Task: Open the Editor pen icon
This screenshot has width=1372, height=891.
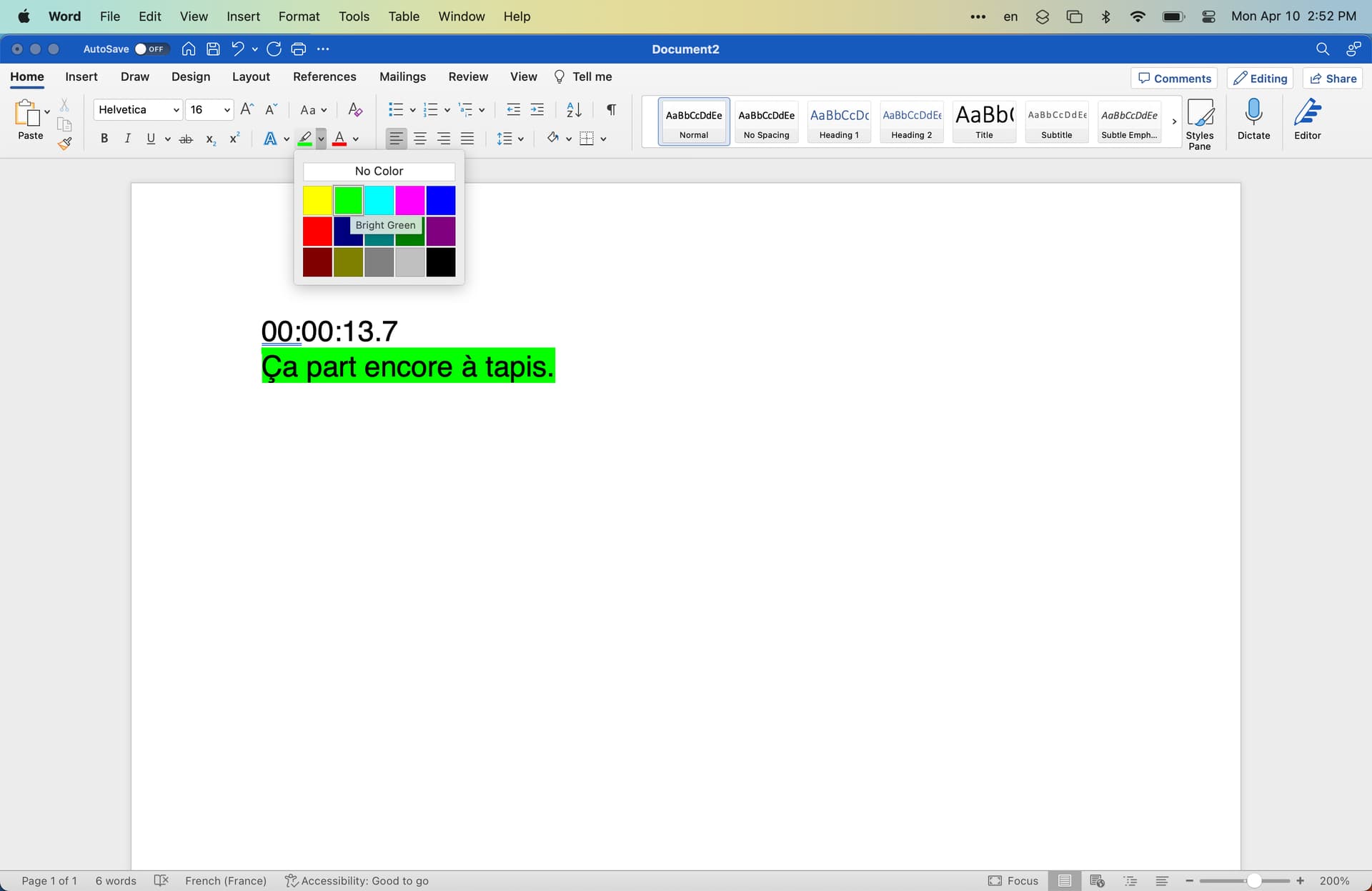Action: [x=1307, y=119]
